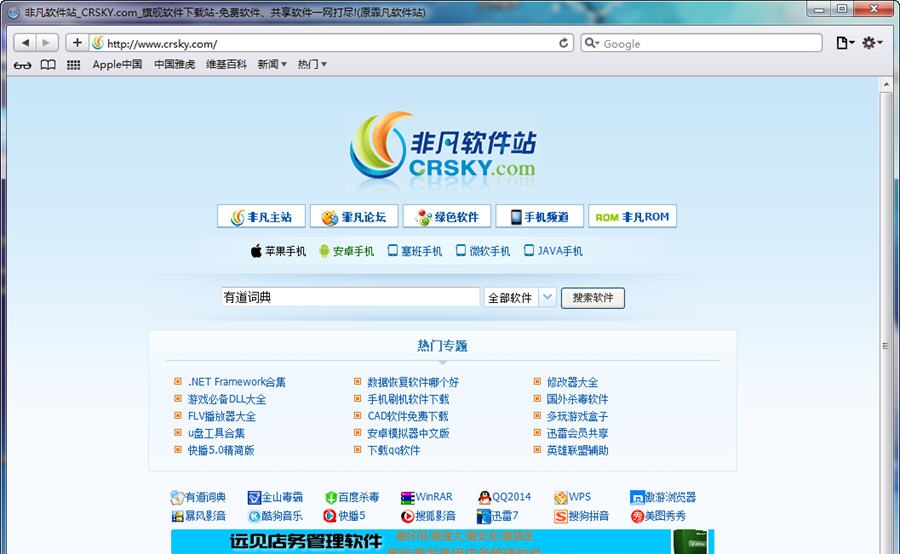This screenshot has width=900, height=554.
Task: Expand the 新闻 bookmarks folder
Action: click(272, 64)
